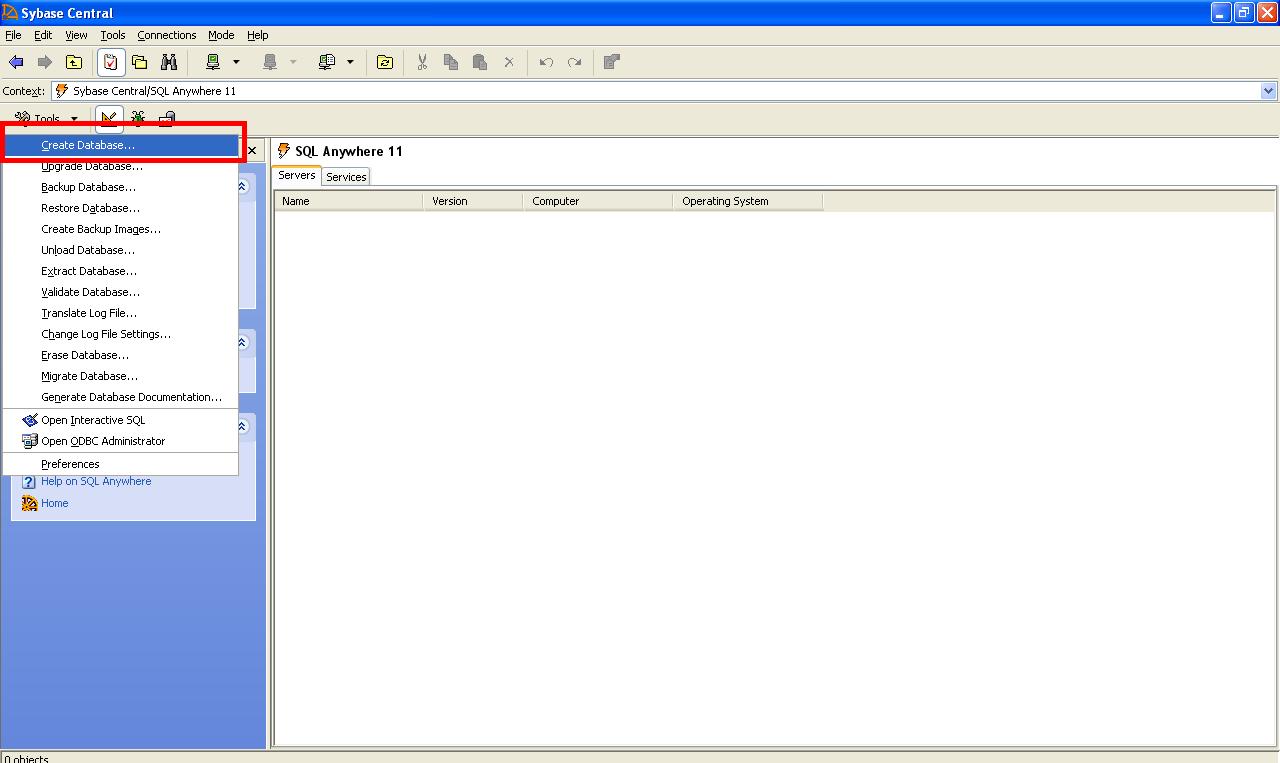The width and height of the screenshot is (1280, 763).
Task: Select the green Connect to server icon
Action: 214,61
